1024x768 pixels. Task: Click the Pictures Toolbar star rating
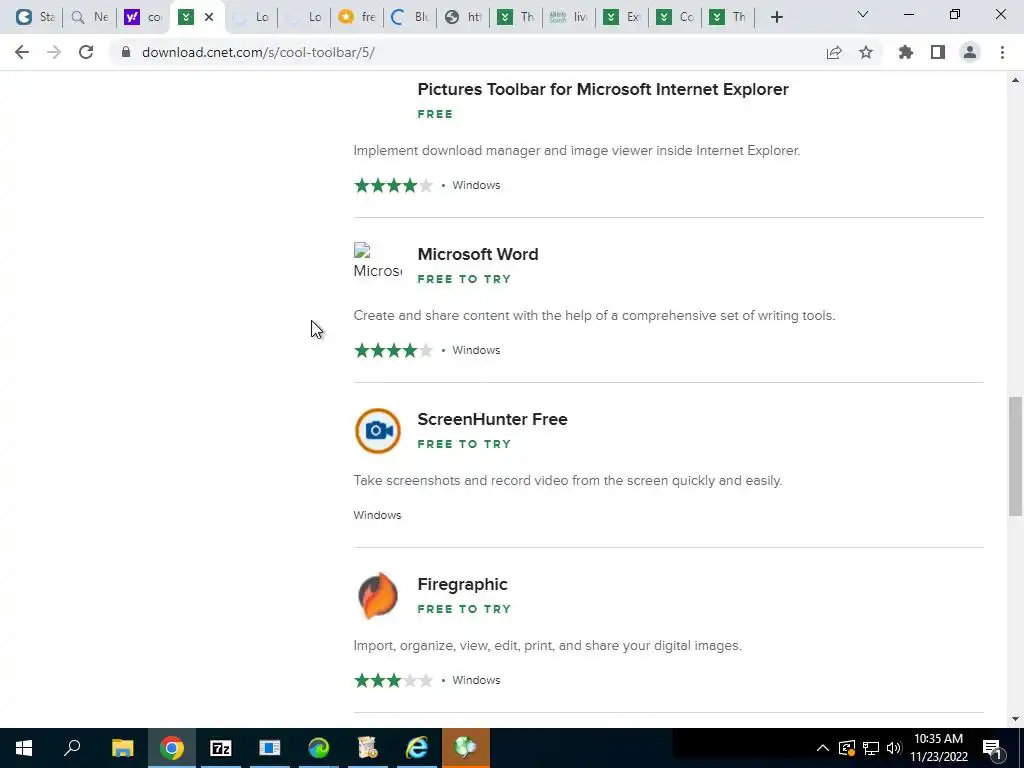pos(393,185)
